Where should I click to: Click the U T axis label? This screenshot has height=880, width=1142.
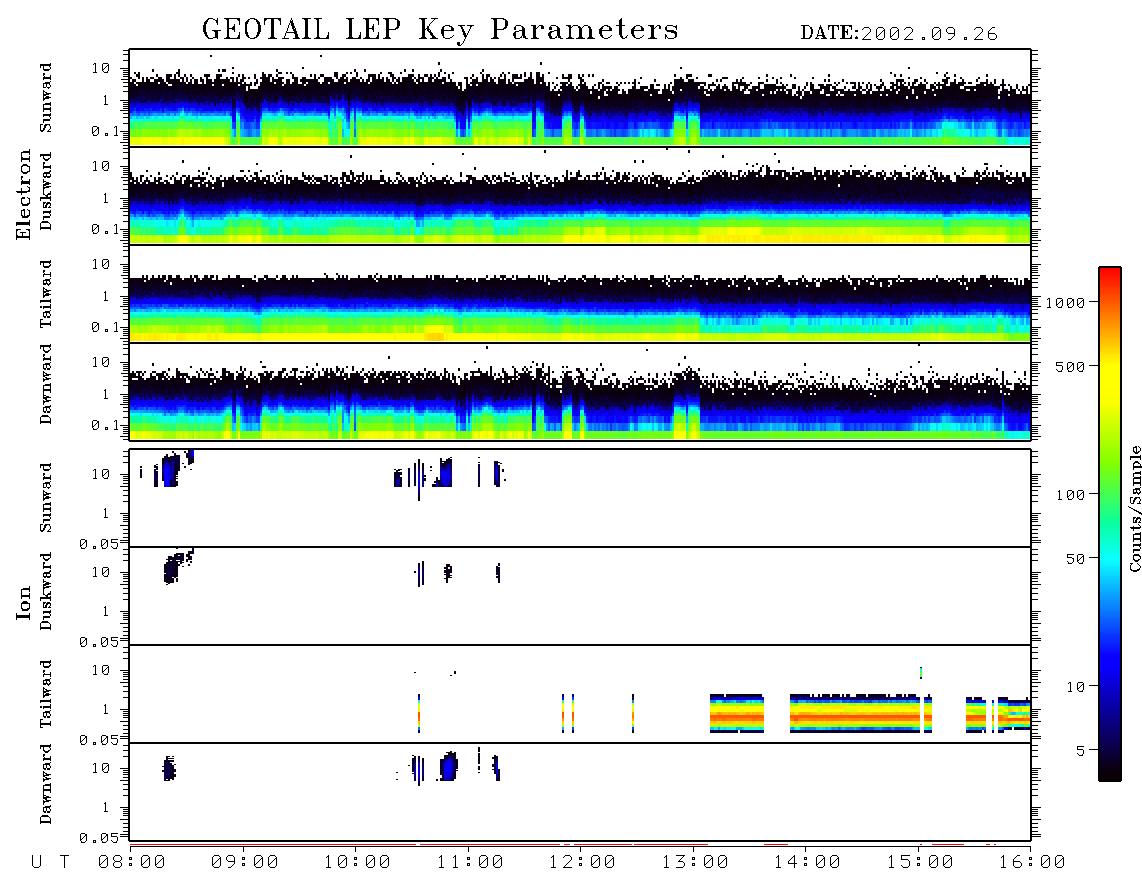click(50, 863)
